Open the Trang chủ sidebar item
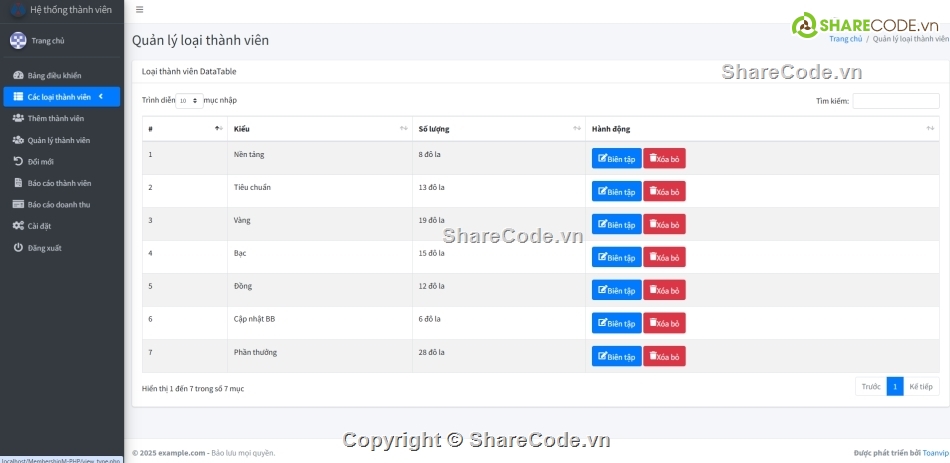 47,41
